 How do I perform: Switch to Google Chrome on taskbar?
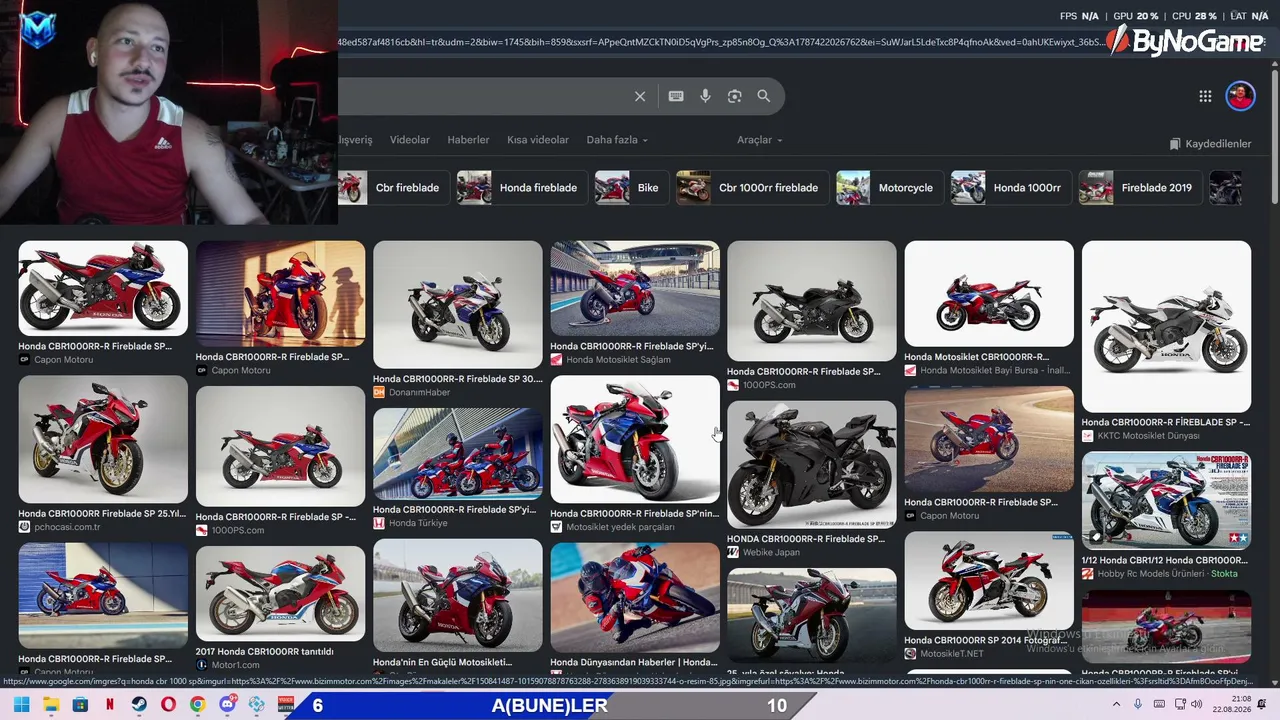point(198,705)
